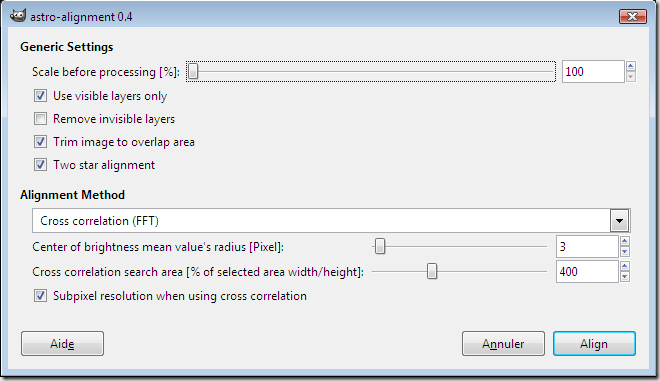Click the Align button

pos(594,344)
